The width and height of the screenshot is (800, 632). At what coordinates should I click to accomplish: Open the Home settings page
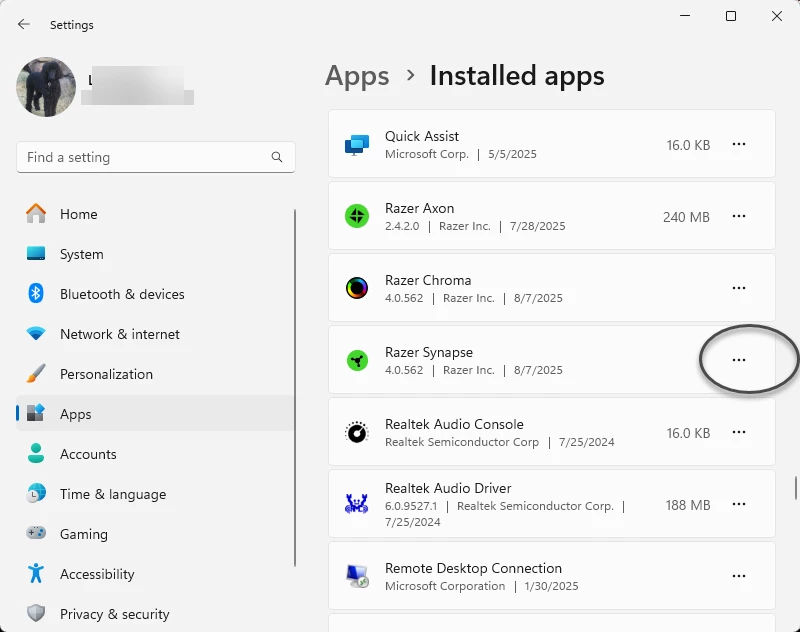click(x=155, y=214)
